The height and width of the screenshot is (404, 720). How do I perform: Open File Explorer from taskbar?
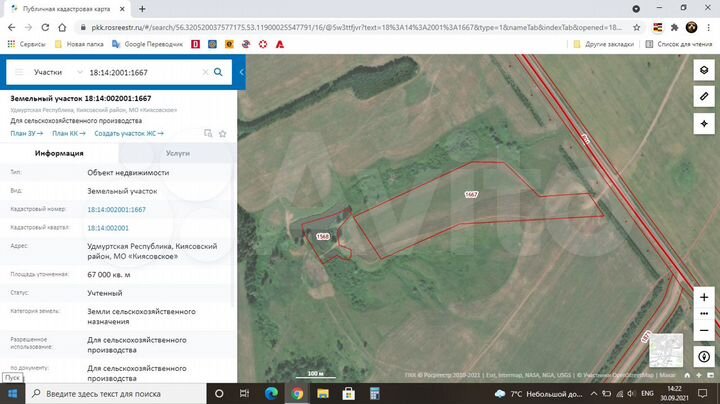(x=323, y=394)
